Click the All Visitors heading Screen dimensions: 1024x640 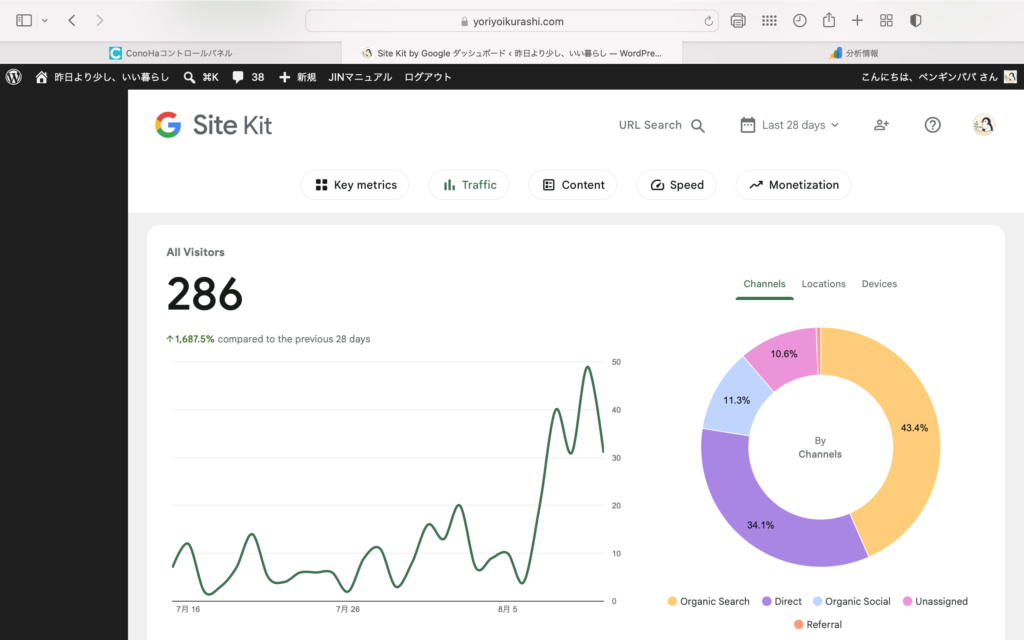195,252
